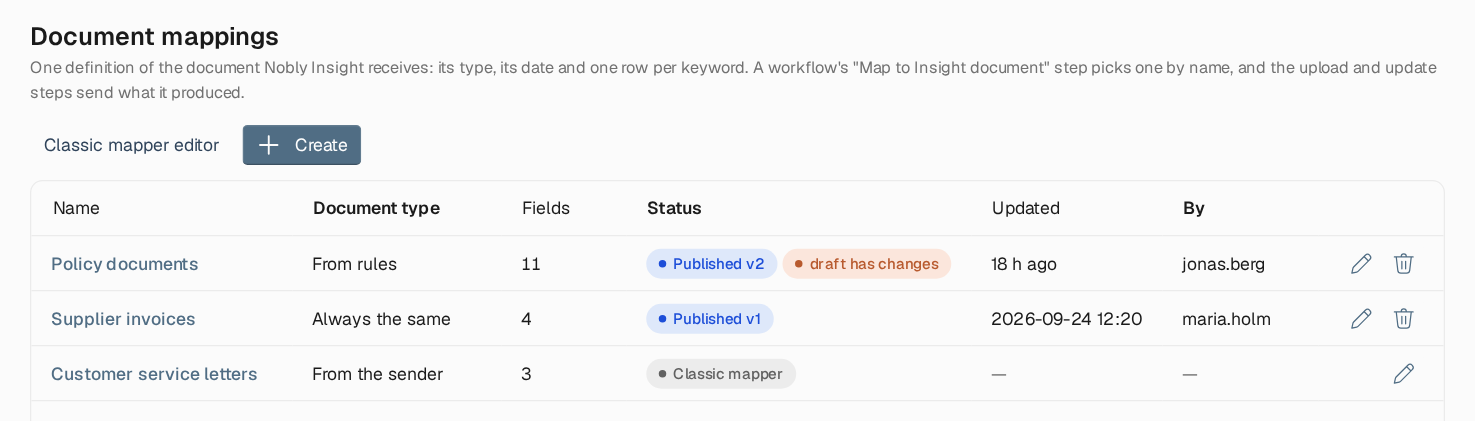The height and width of the screenshot is (421, 1475).
Task: Click the Document mappings heading
Action: 154,36
